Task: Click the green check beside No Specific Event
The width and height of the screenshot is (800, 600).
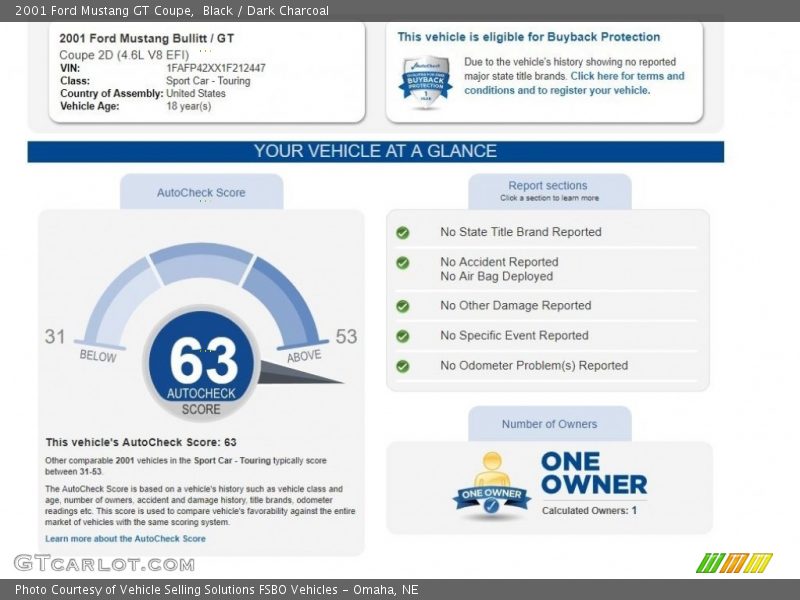Action: click(x=402, y=336)
